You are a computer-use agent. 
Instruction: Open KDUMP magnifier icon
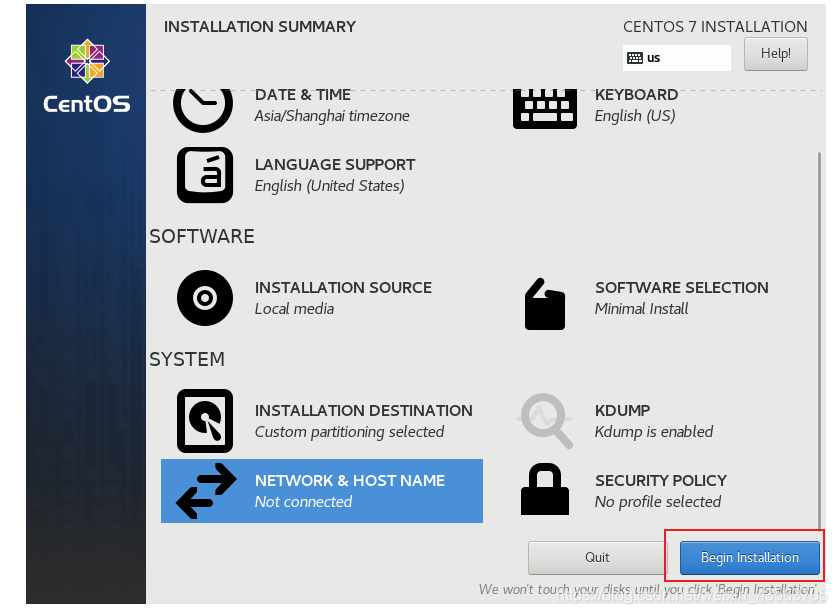545,421
